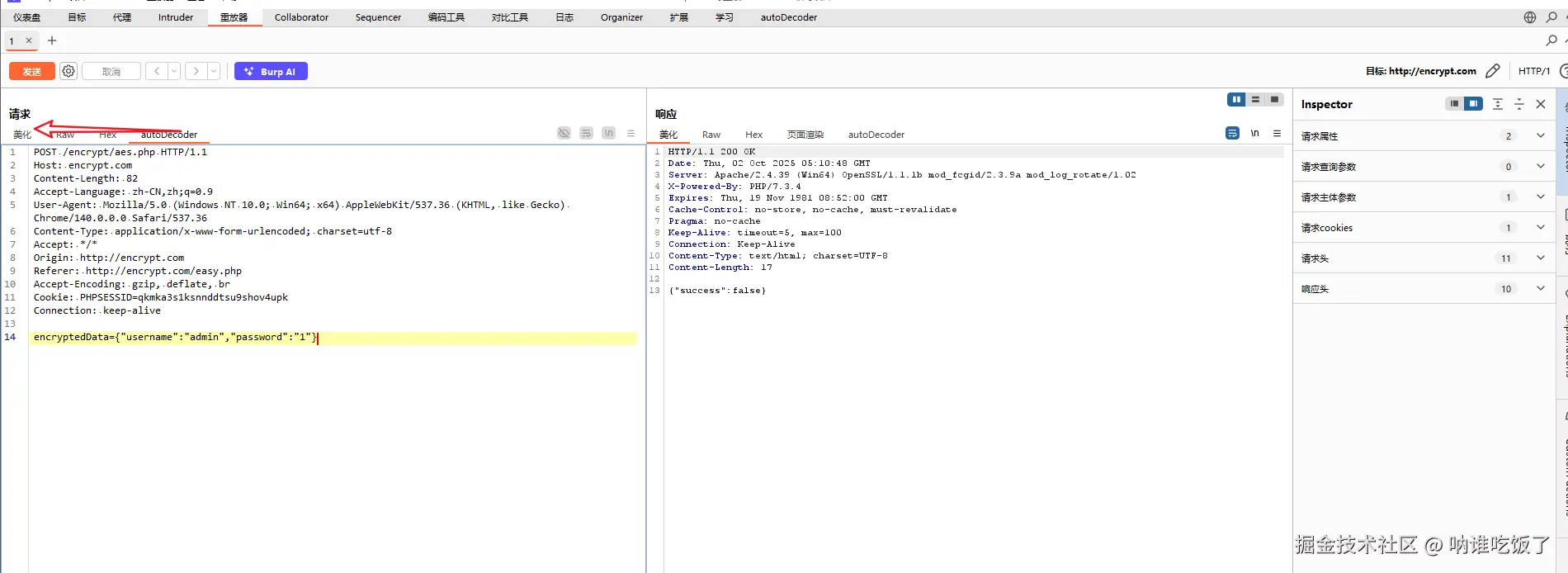Open the Collaborator tab
This screenshot has height=573, width=1568.
301,17
